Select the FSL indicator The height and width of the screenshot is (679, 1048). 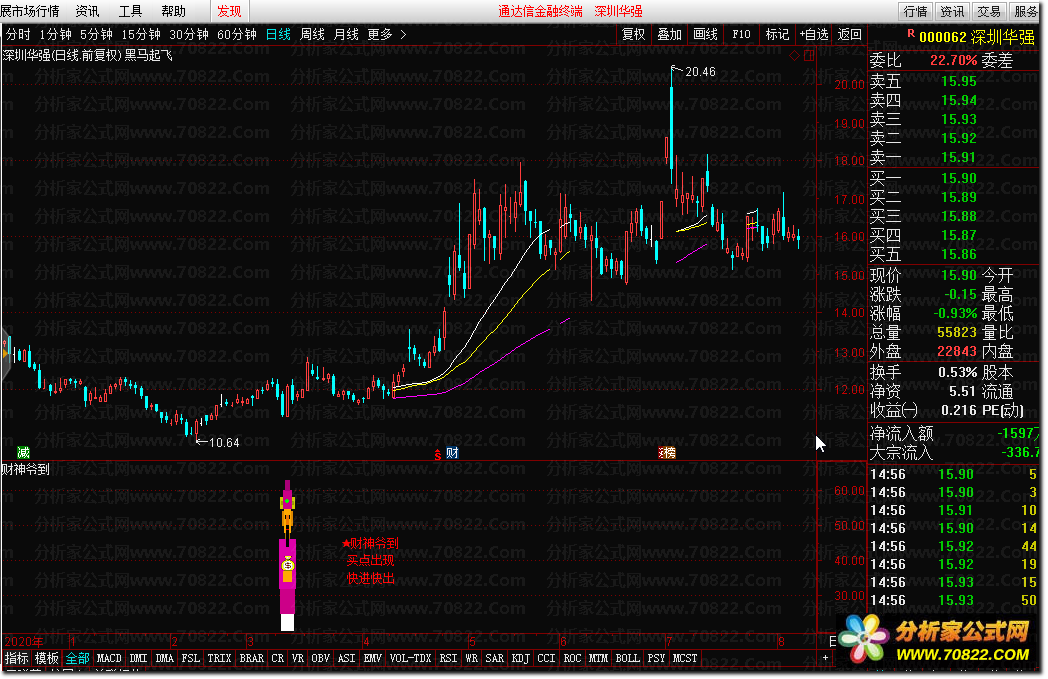coord(190,658)
